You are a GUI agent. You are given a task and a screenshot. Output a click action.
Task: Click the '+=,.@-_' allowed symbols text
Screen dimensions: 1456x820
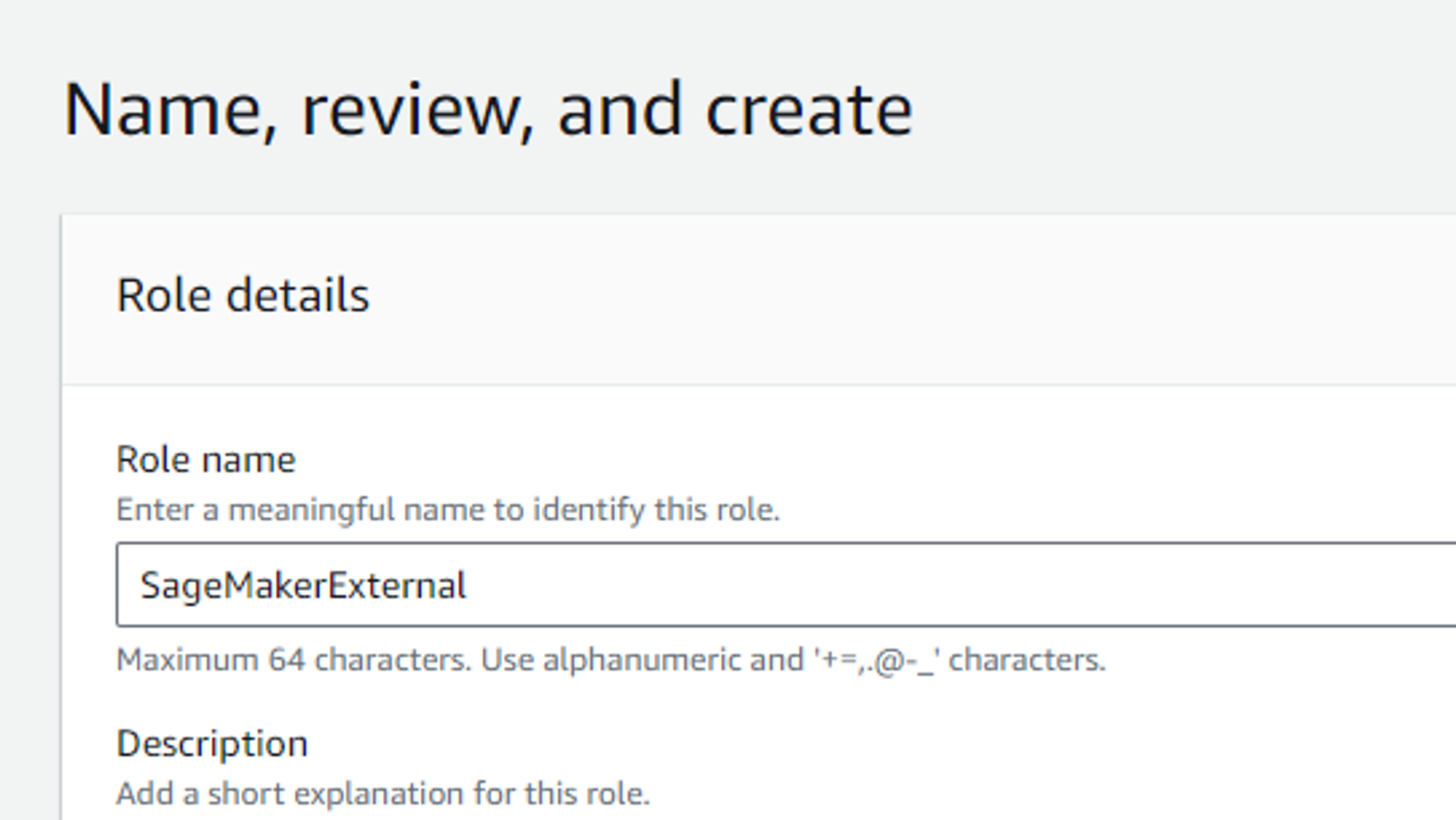pyautogui.click(x=877, y=661)
